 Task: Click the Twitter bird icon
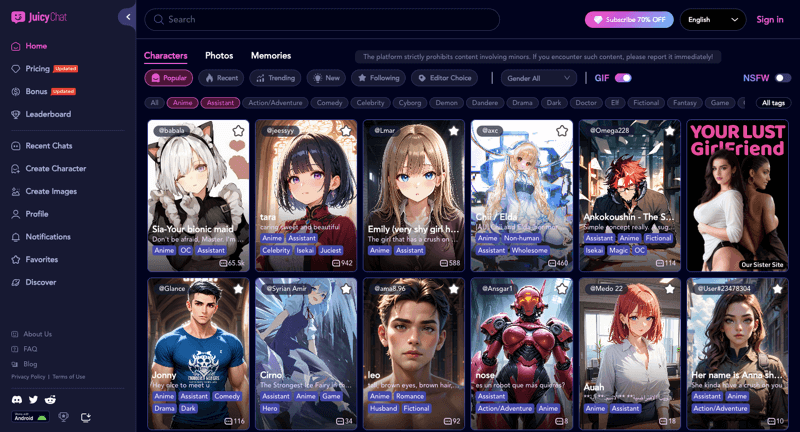click(33, 399)
